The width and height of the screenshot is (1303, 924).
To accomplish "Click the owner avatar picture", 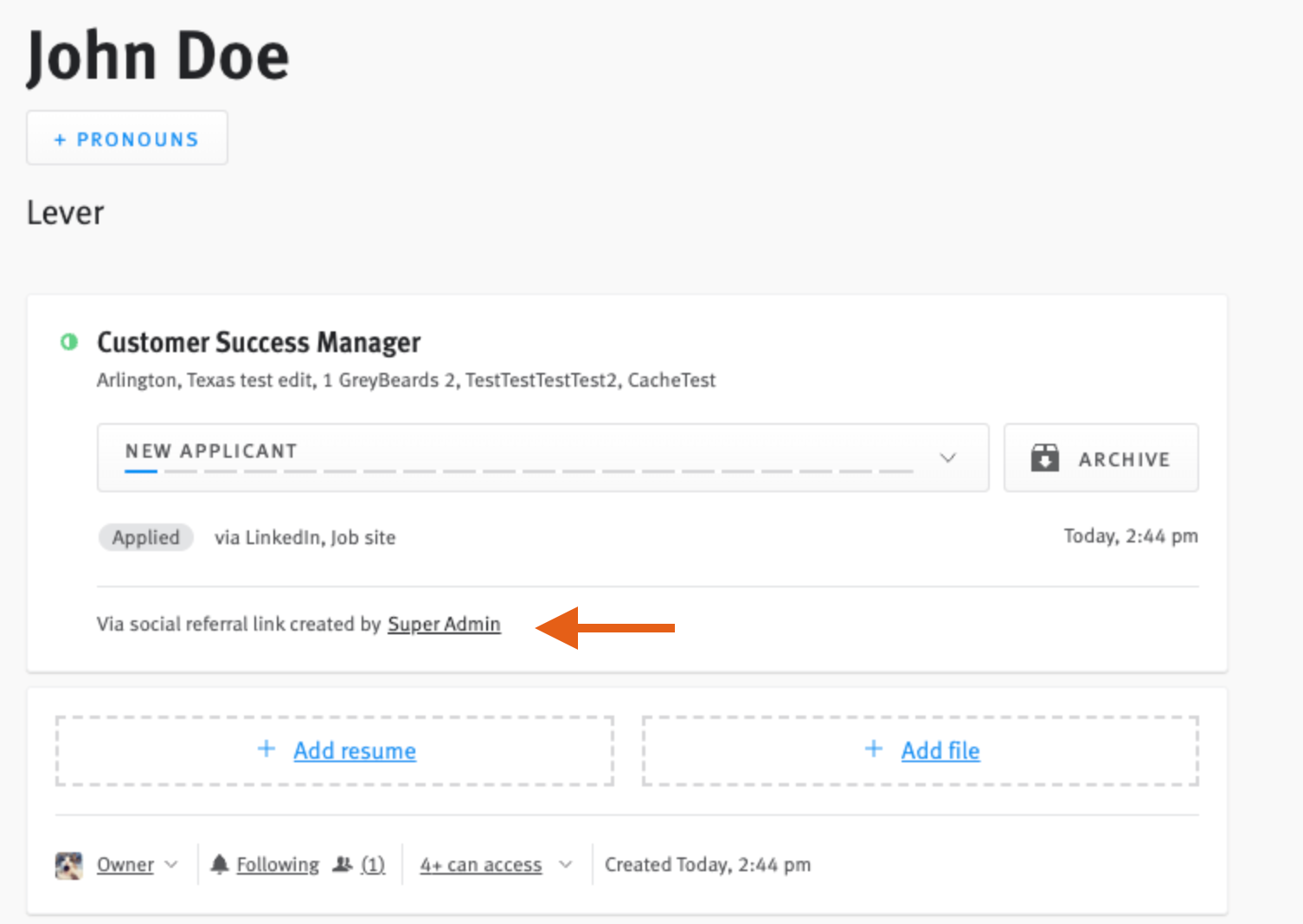I will click(69, 863).
